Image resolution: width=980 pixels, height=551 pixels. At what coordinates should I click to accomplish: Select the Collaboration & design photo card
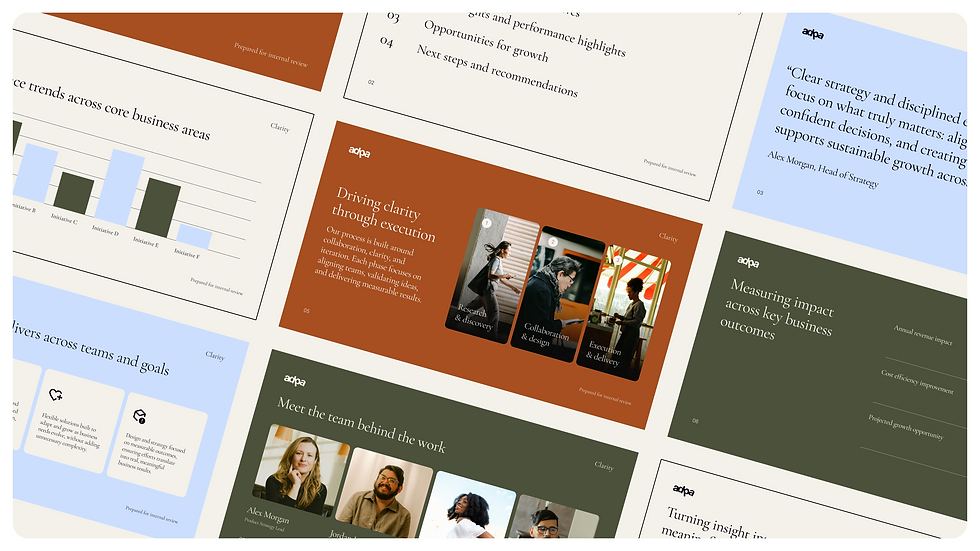[x=558, y=294]
